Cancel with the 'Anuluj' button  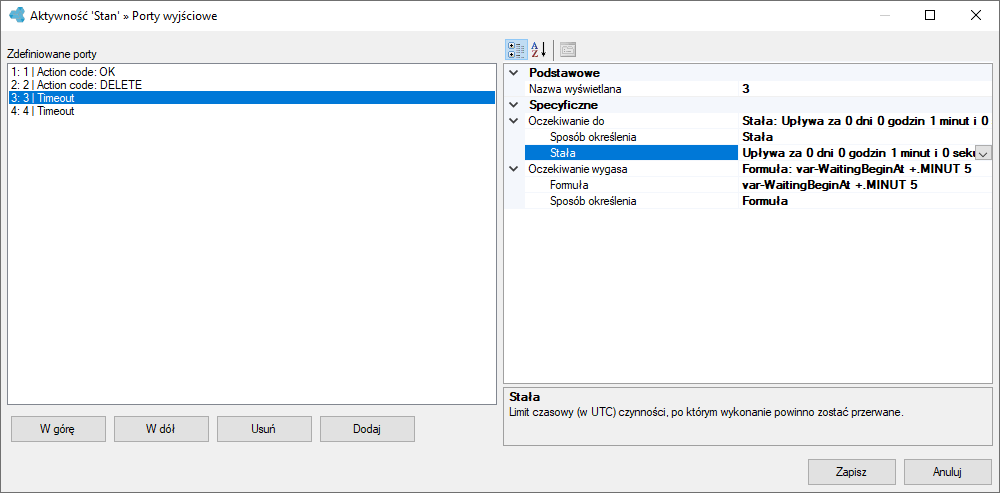pyautogui.click(x=946, y=473)
